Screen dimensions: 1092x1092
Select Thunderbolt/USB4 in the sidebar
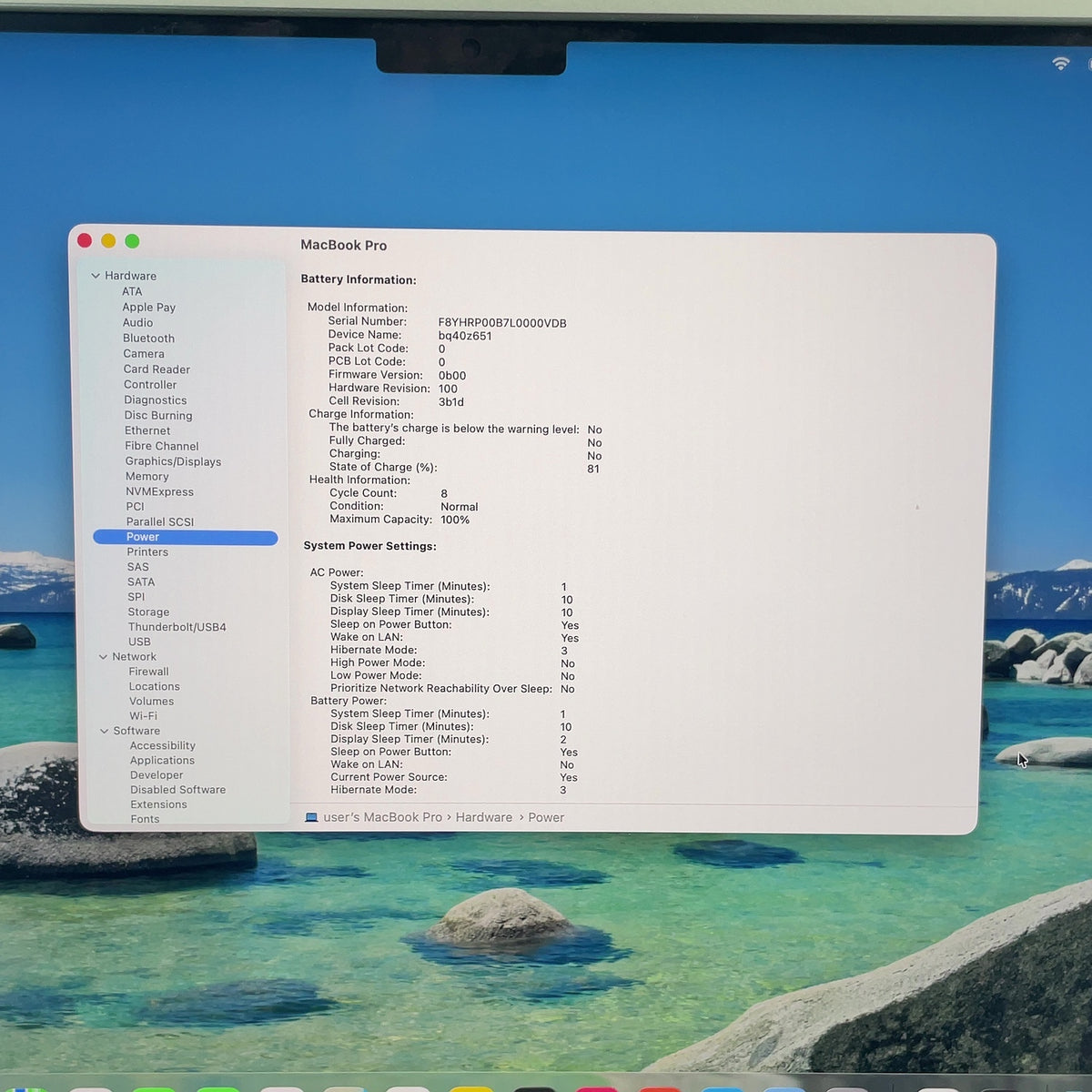[177, 627]
